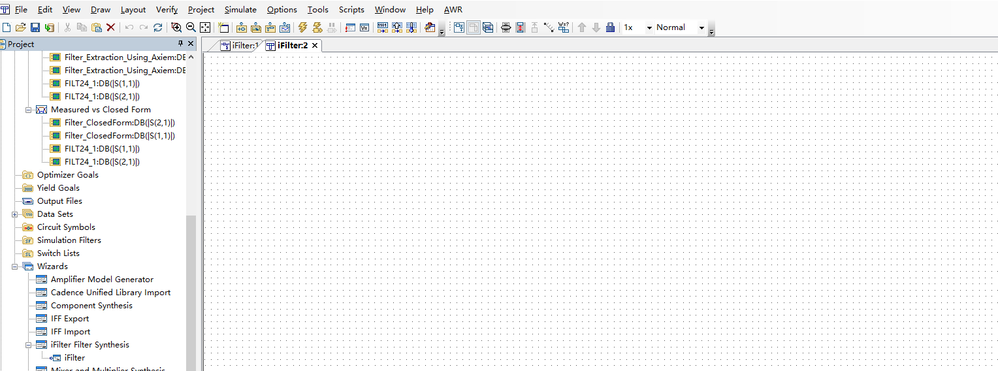Screen dimensions: 998x371
Task: Open toolbar overflow options after Normal dropdown
Action: point(711,29)
